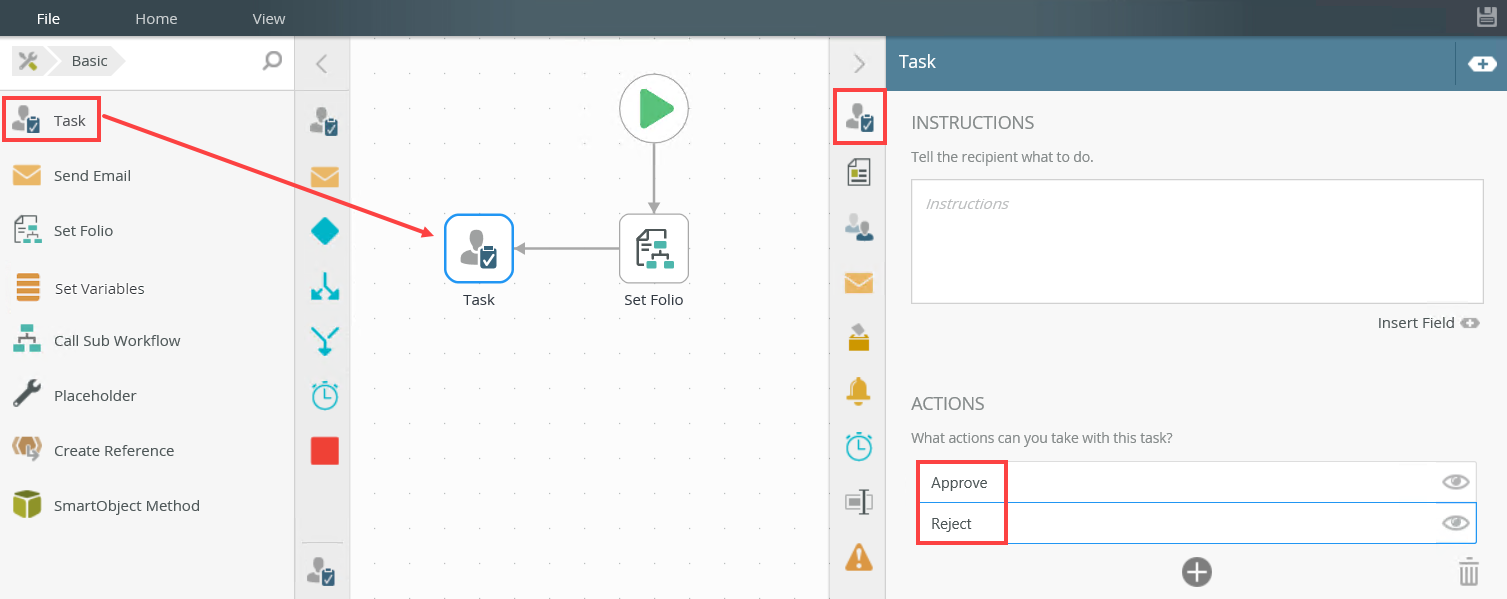Add a new action with plus button

coord(1197,572)
